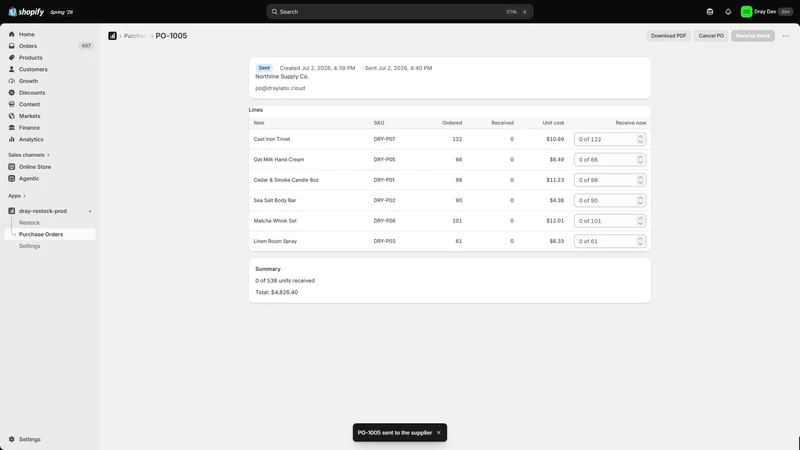This screenshot has width=800, height=450.
Task: Go to Products in sidebar
Action: point(49,58)
